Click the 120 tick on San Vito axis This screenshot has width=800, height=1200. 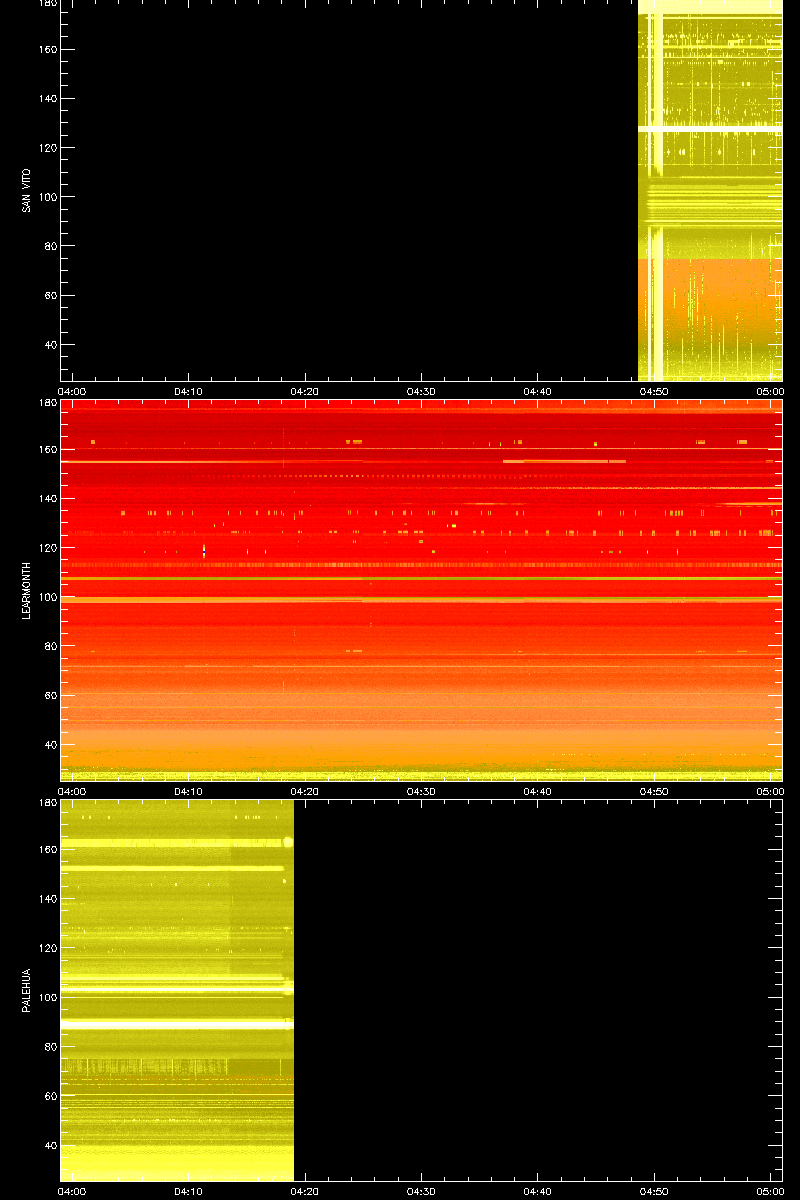pos(47,148)
